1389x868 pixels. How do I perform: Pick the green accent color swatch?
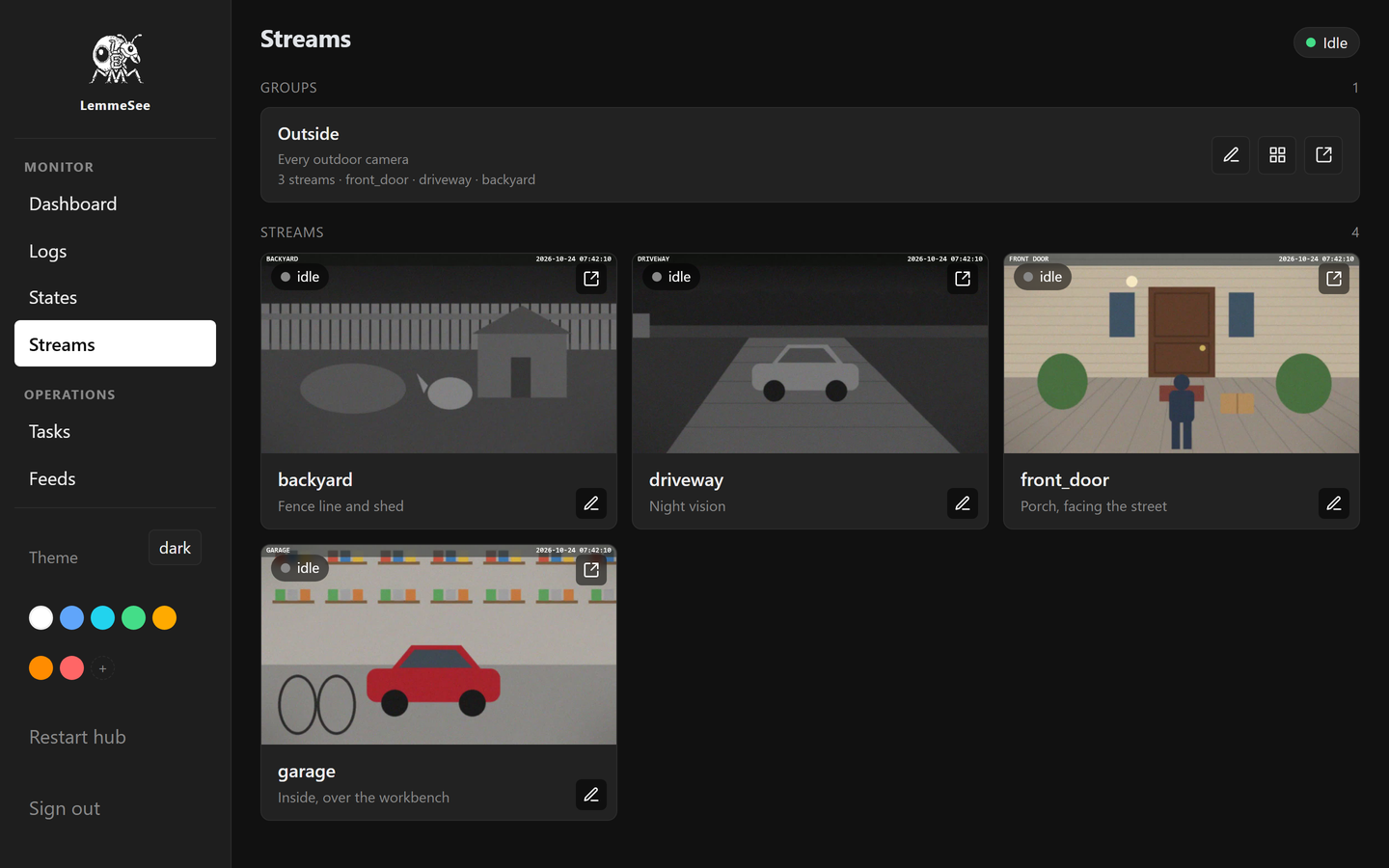pyautogui.click(x=133, y=618)
